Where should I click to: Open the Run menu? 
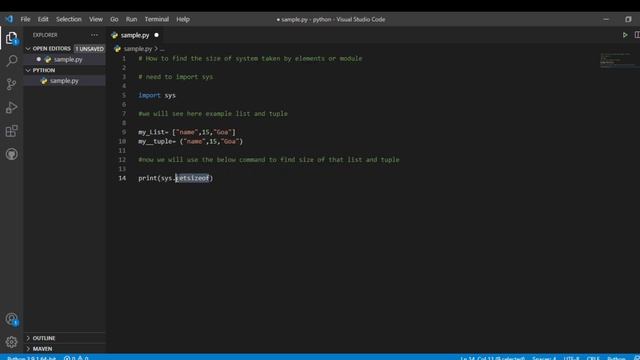click(x=131, y=19)
